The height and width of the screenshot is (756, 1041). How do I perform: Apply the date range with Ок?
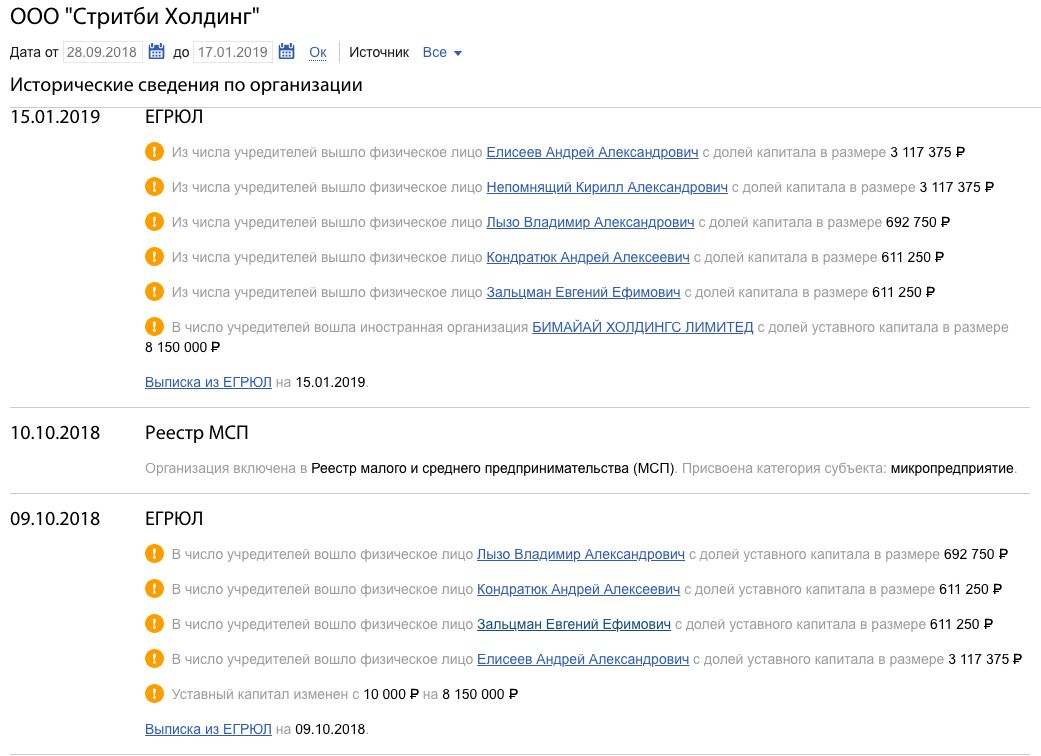coord(318,52)
